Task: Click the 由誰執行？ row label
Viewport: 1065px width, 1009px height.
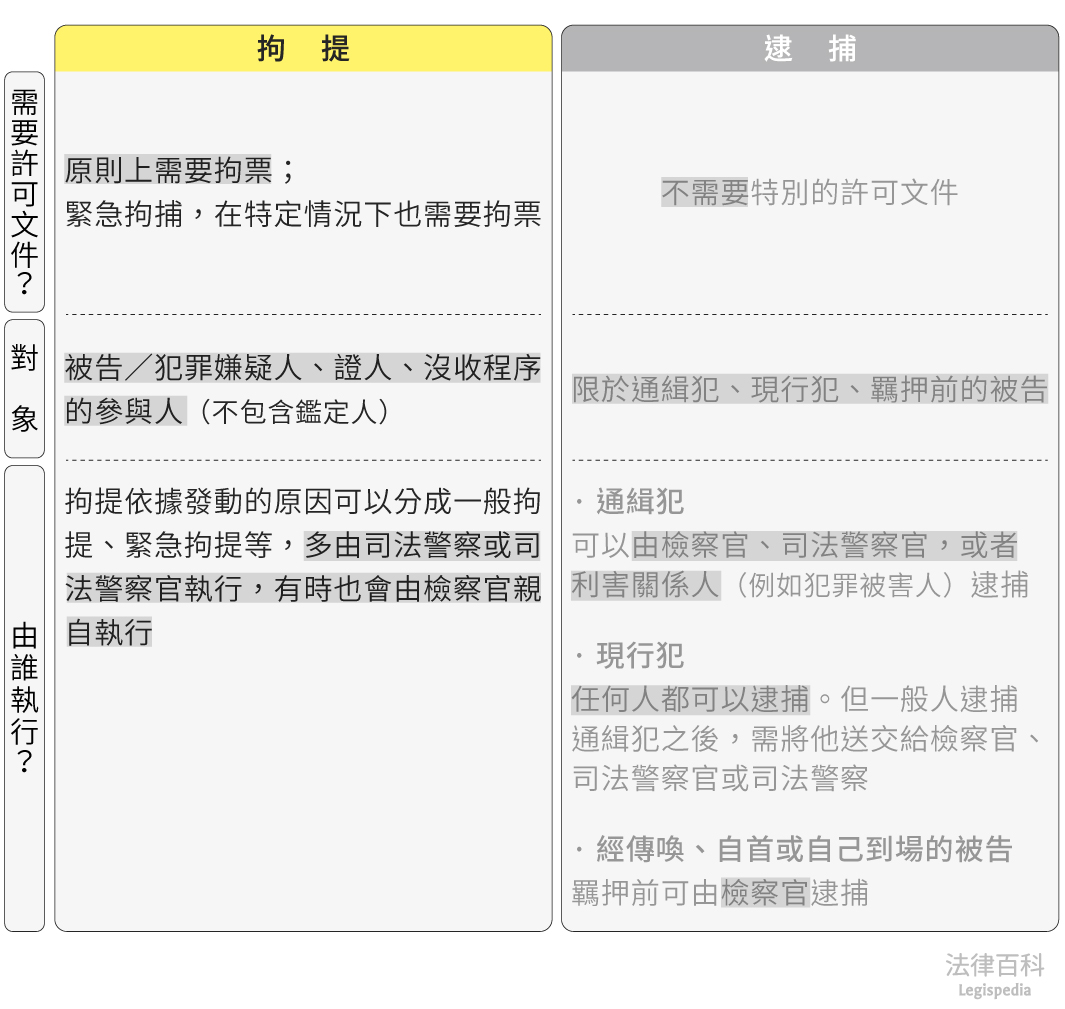Action: tap(24, 698)
